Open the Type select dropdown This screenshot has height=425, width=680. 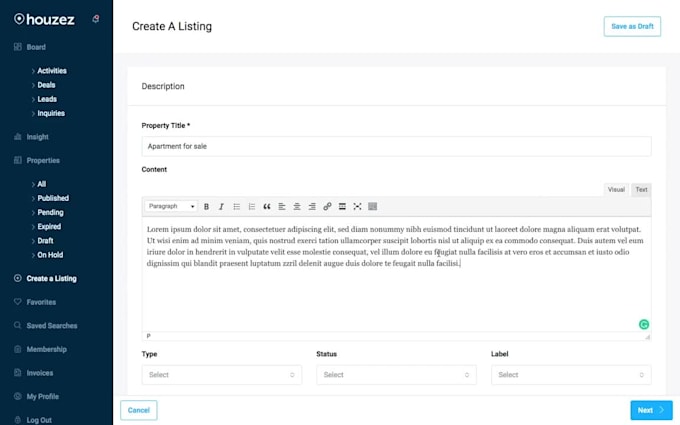click(x=222, y=375)
